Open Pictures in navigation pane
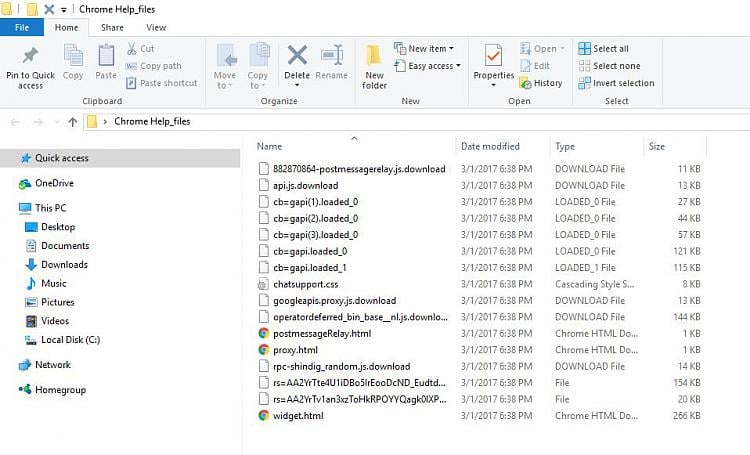750x455 pixels. (50, 302)
